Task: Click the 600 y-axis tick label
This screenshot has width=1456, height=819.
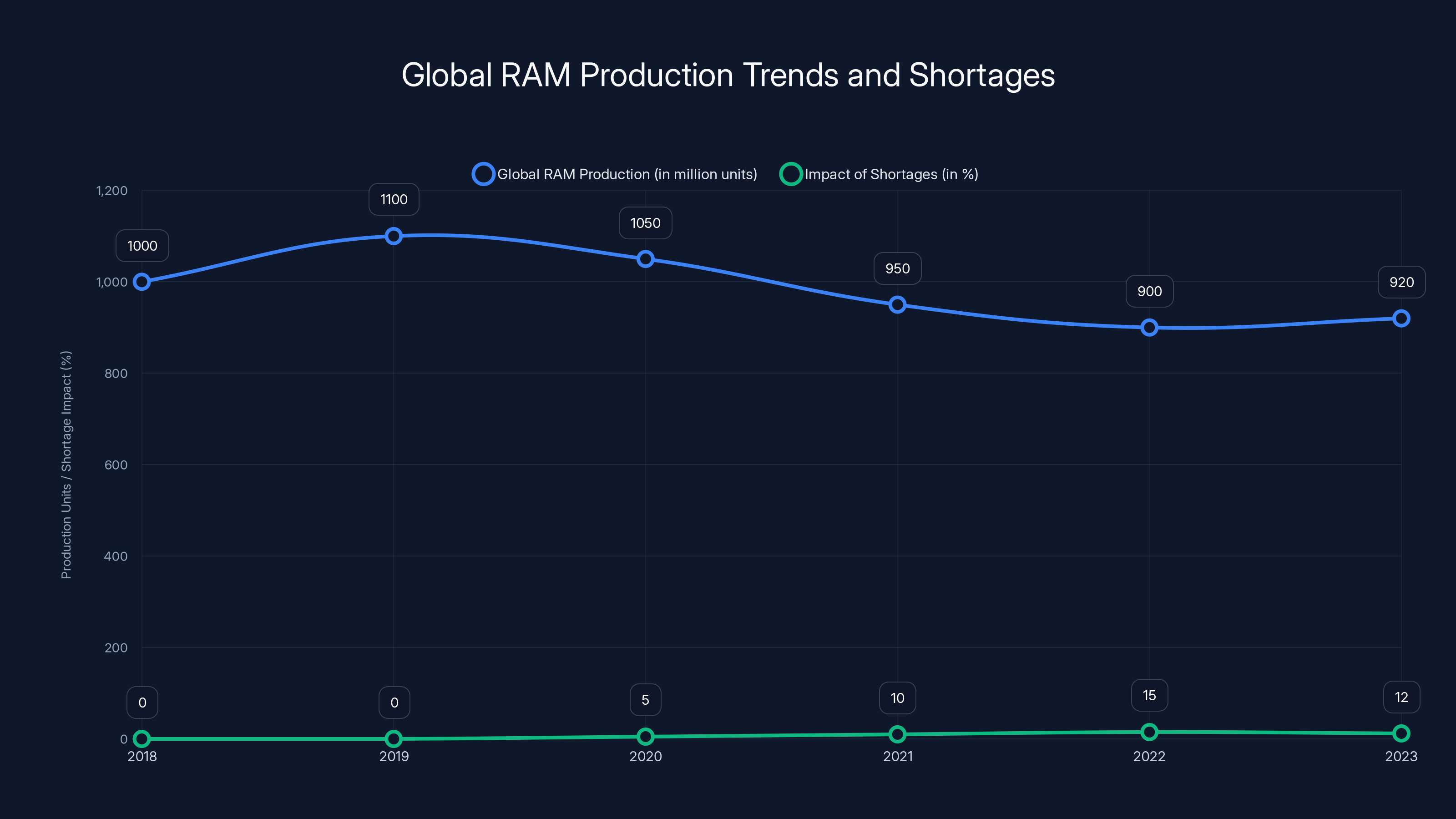Action: click(x=116, y=465)
